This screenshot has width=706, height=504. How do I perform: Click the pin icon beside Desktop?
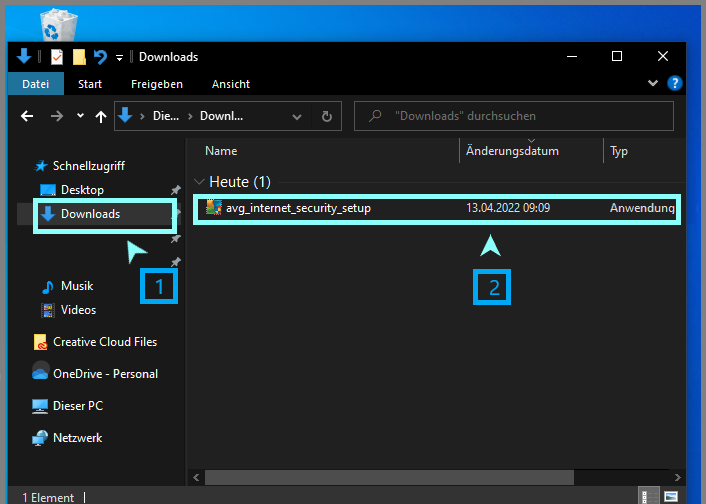point(176,190)
